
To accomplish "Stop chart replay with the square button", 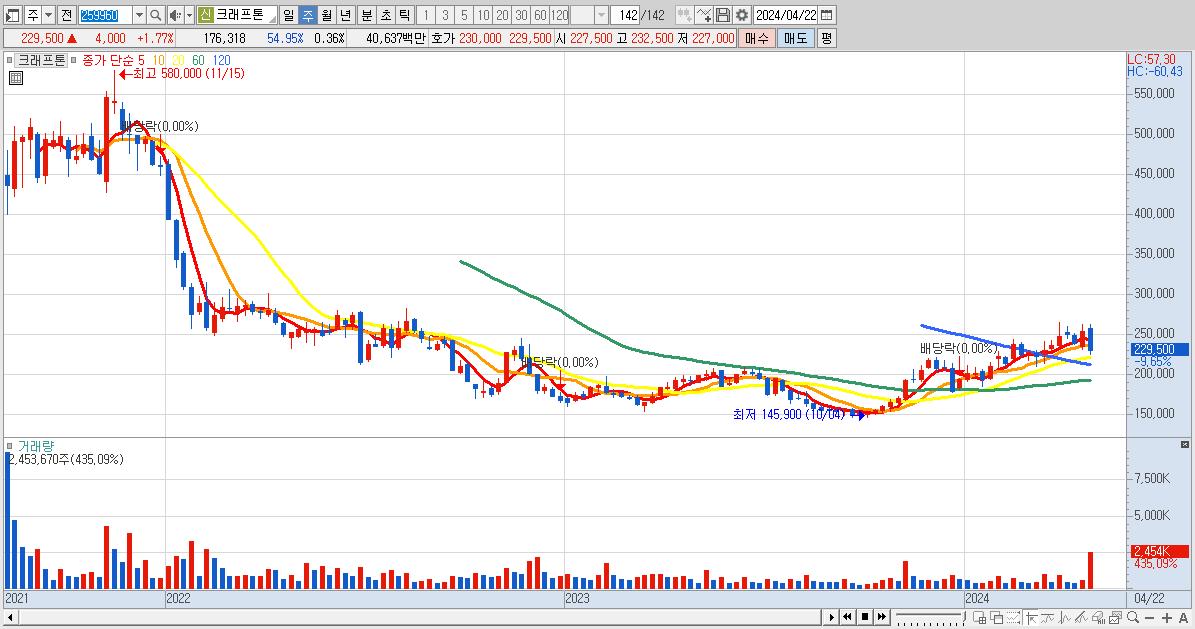I will coord(864,617).
